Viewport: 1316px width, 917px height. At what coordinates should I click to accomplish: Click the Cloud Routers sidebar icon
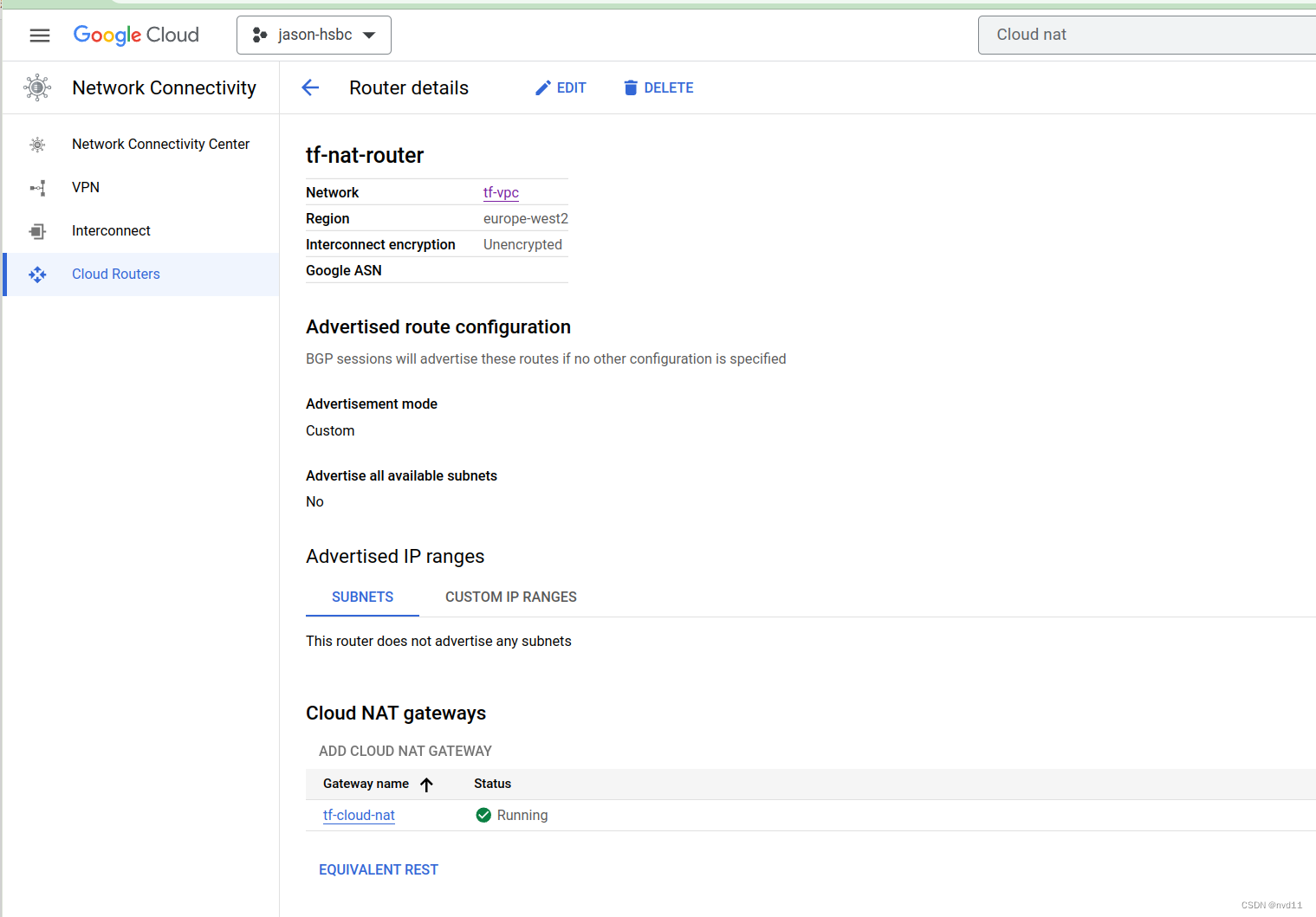pos(37,274)
